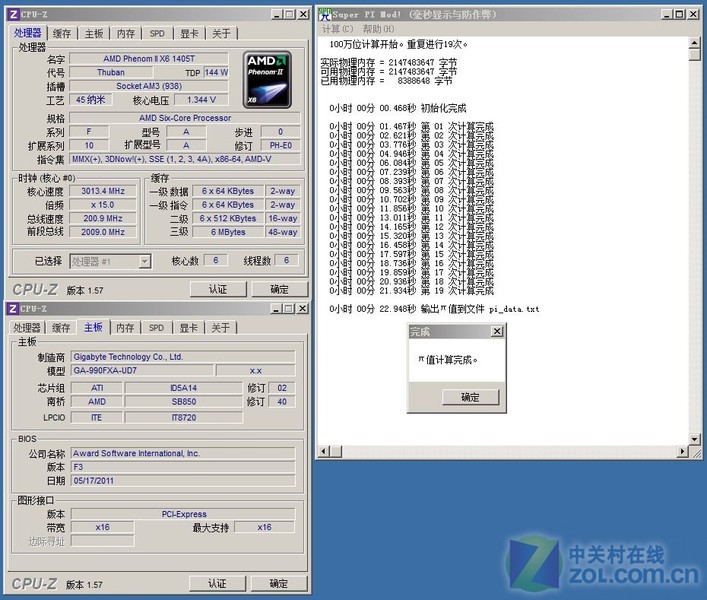Open SPD tab in upper CPU-Z window

[157, 33]
